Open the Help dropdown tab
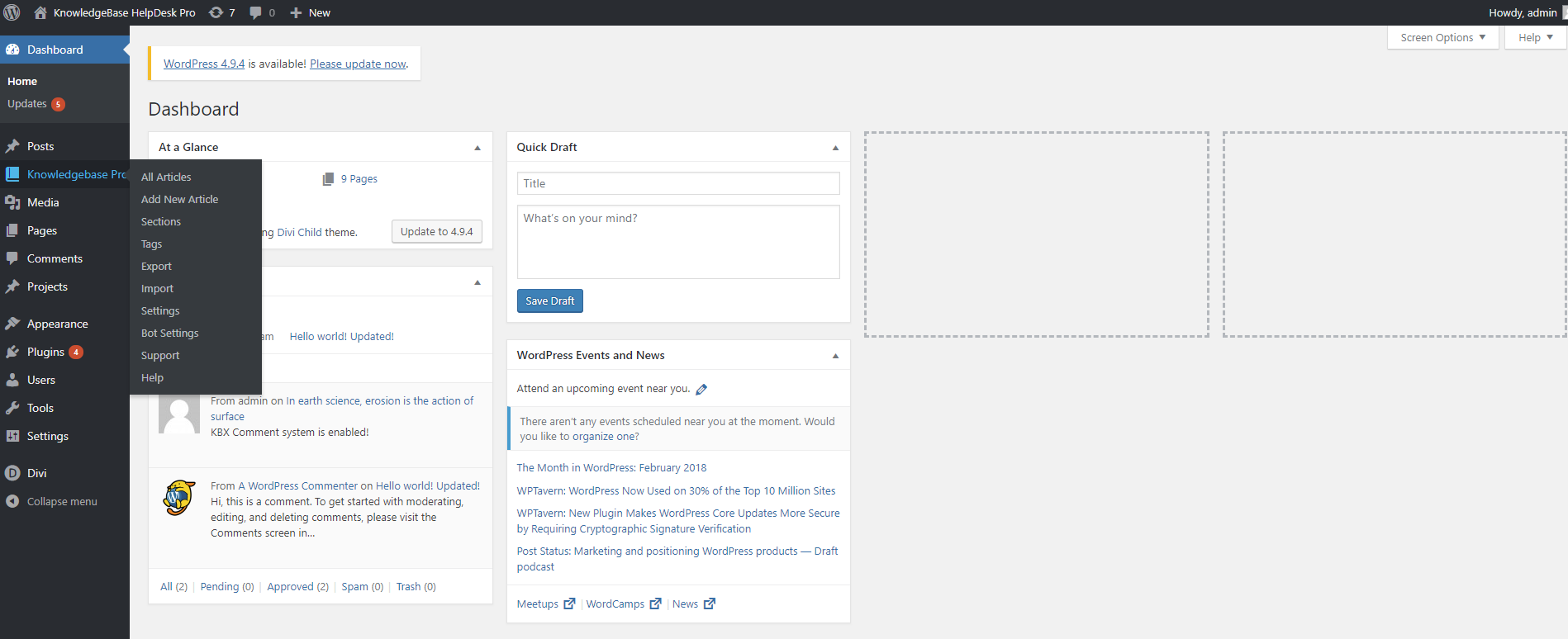1568x639 pixels. 1536,37
